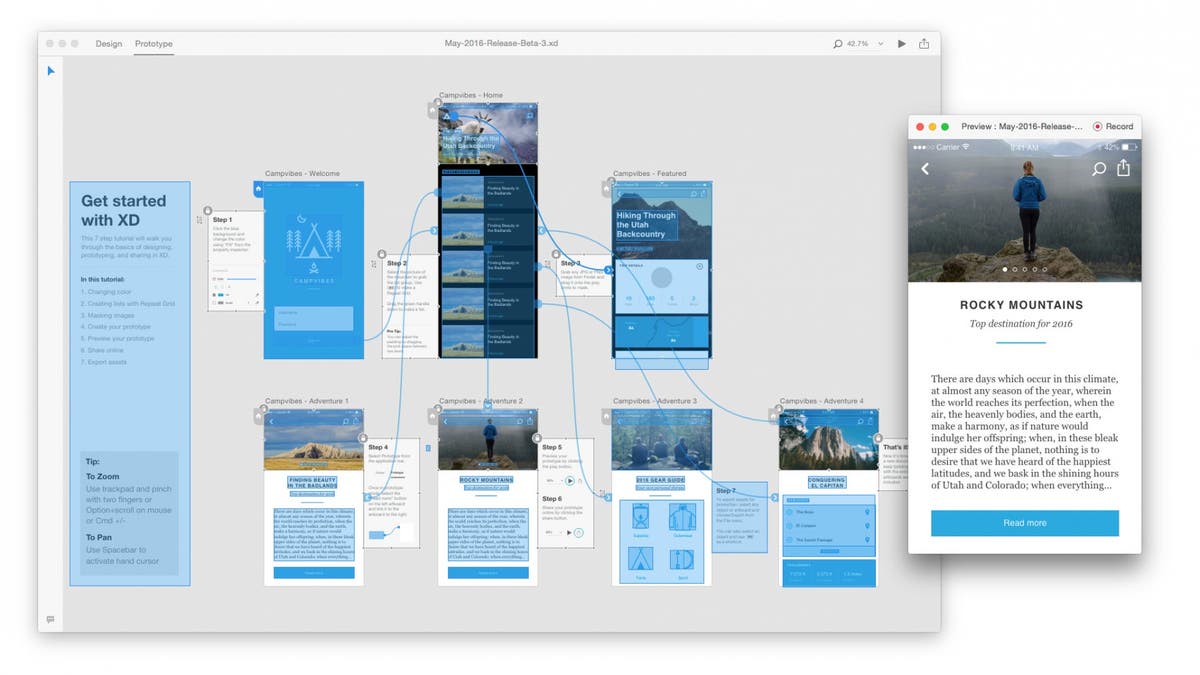
Task: Click the Play preview icon in top toolbar
Action: [901, 44]
